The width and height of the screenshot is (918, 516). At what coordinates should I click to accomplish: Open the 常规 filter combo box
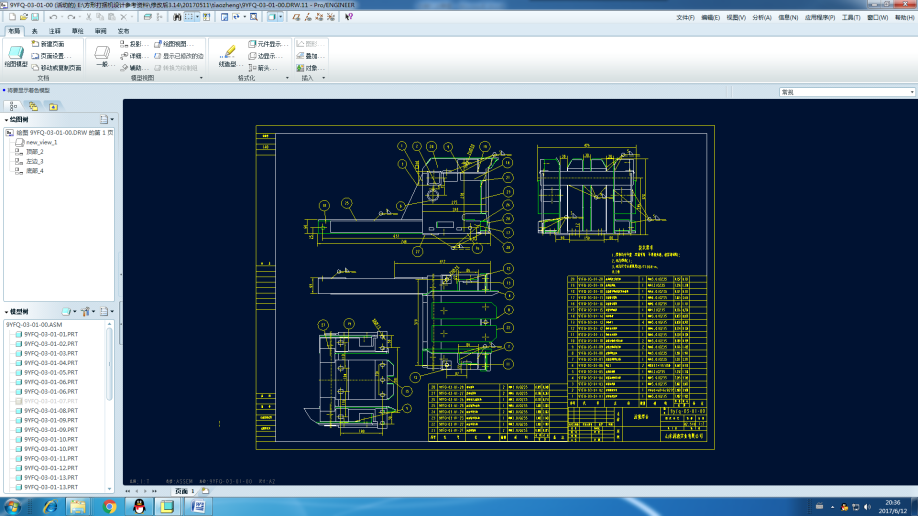coord(847,92)
